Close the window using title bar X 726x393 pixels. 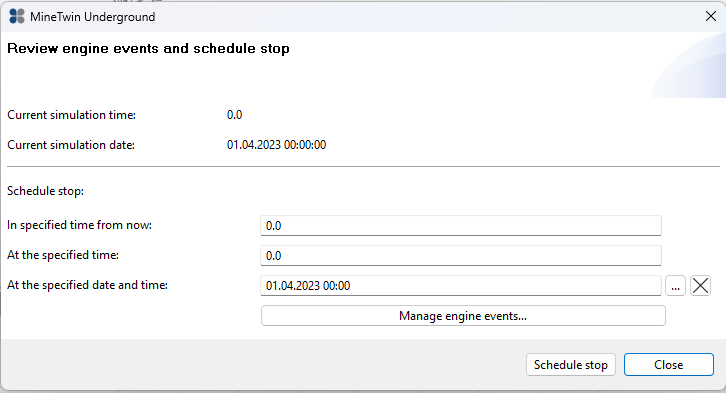tap(711, 17)
